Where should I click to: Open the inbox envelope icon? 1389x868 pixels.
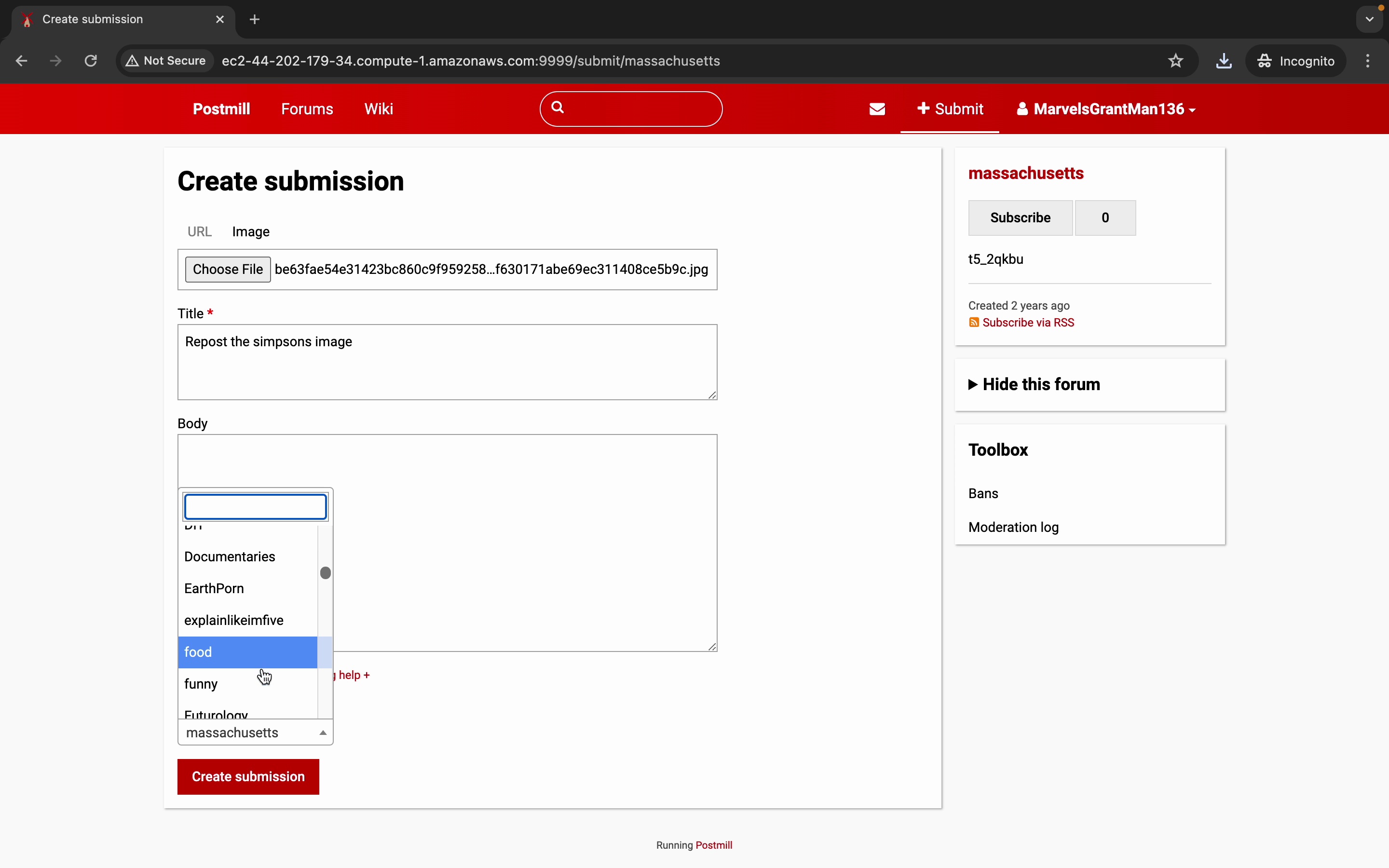877,109
